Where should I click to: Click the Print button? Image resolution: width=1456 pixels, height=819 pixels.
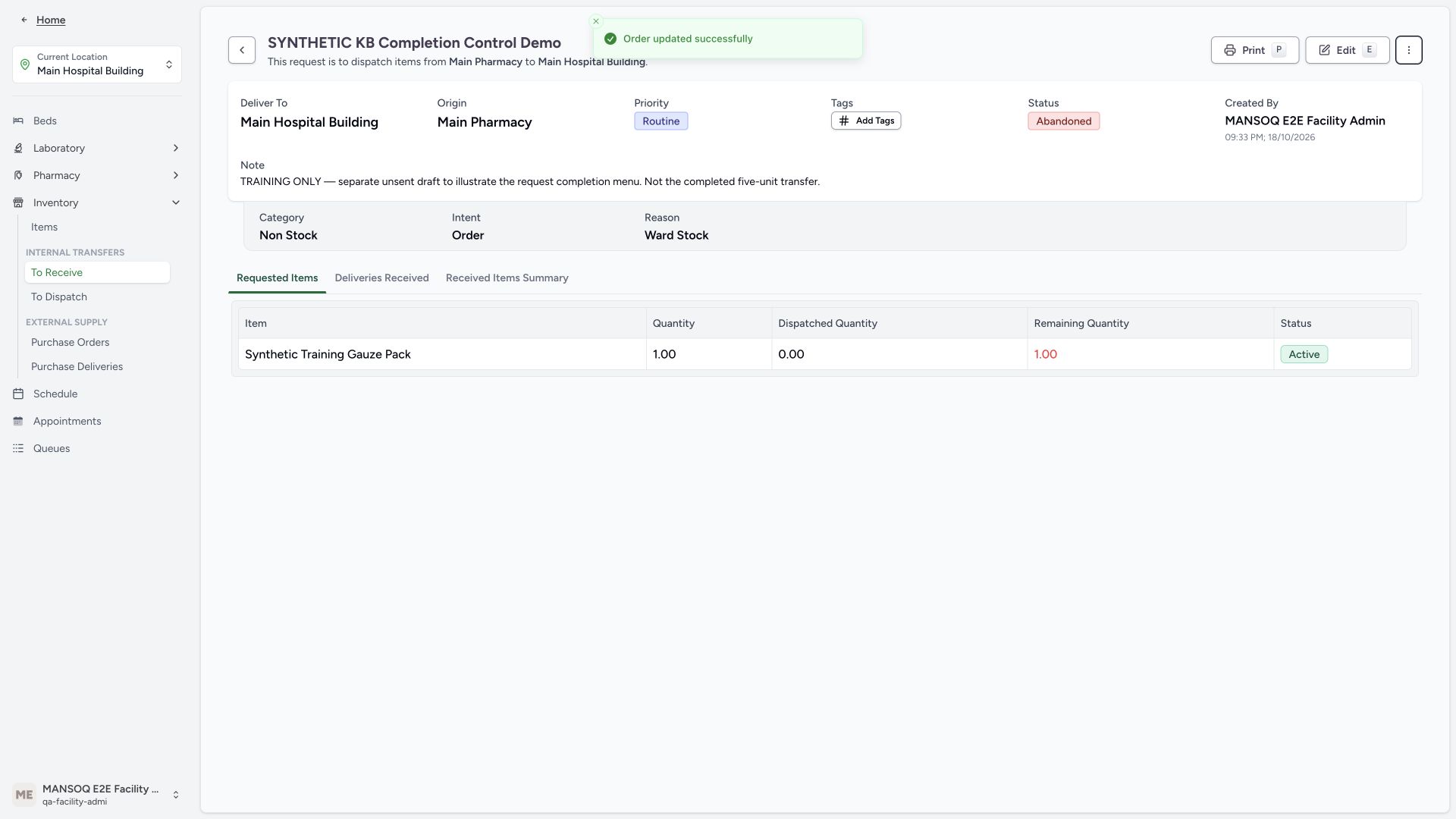[1254, 50]
